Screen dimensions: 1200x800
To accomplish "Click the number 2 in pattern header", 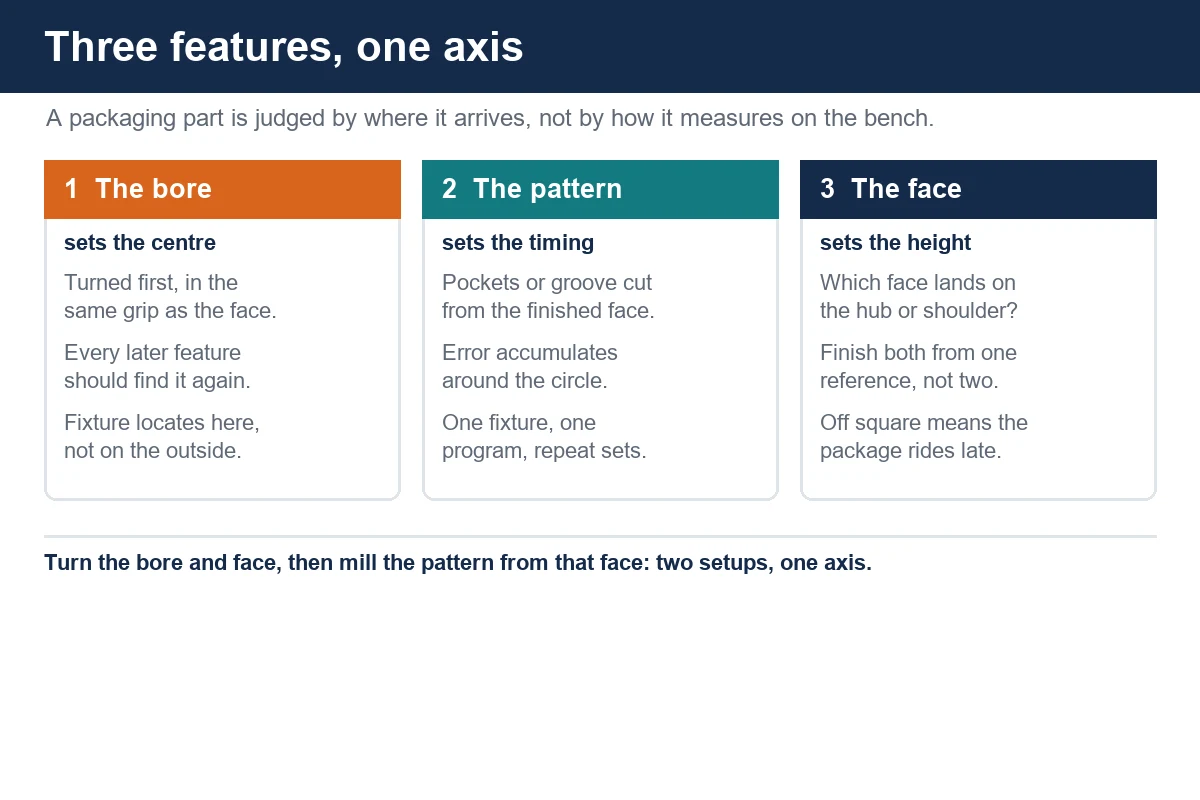I will (449, 189).
